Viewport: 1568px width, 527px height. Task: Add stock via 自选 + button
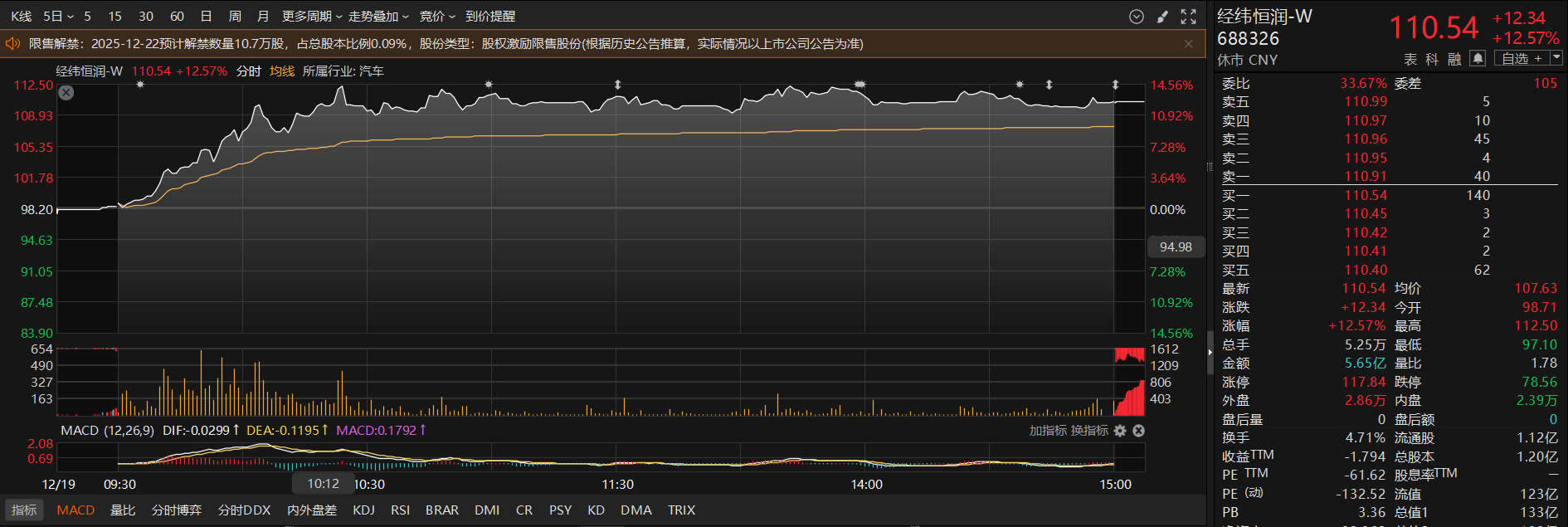tap(1522, 58)
